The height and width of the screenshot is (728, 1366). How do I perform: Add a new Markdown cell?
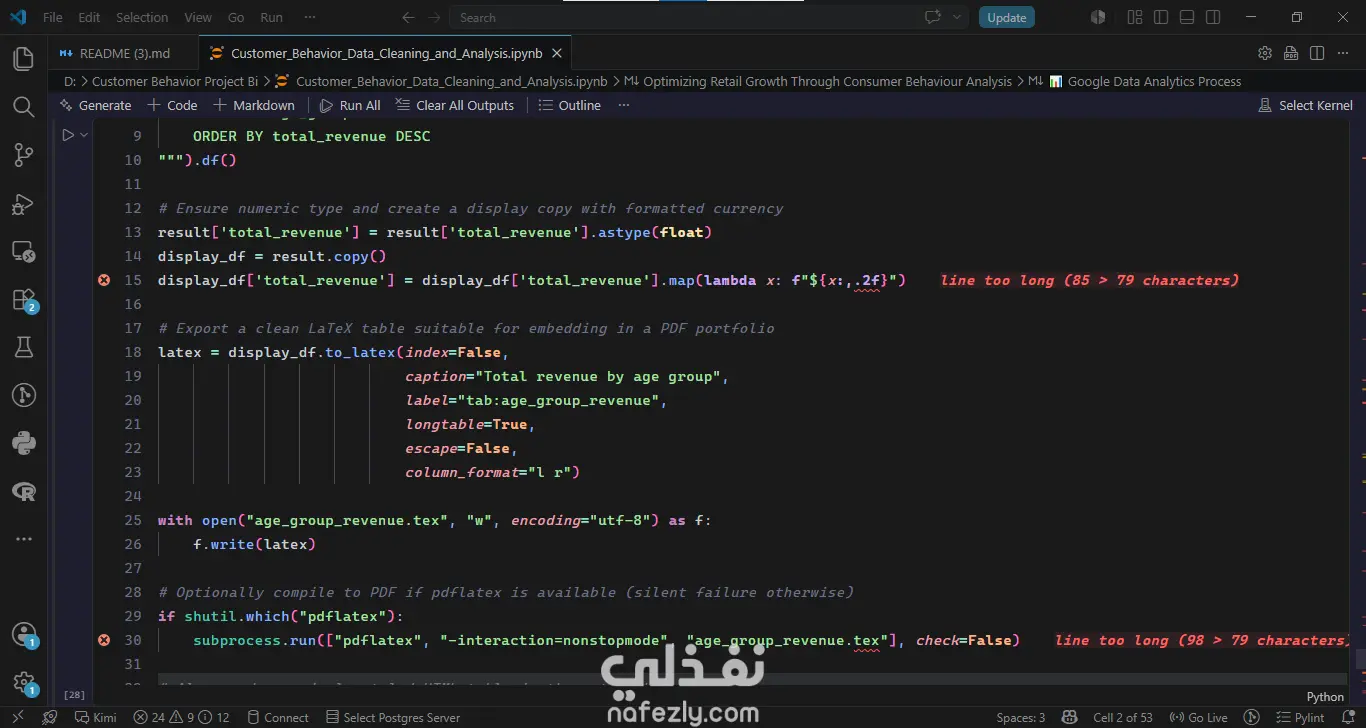[x=254, y=105]
